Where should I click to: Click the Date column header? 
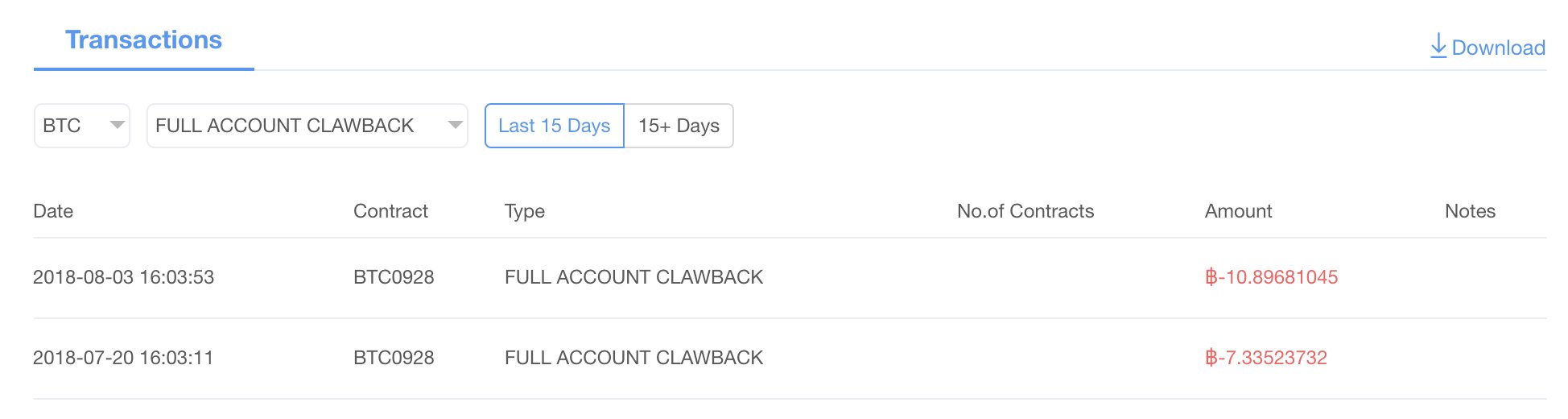pos(53,211)
